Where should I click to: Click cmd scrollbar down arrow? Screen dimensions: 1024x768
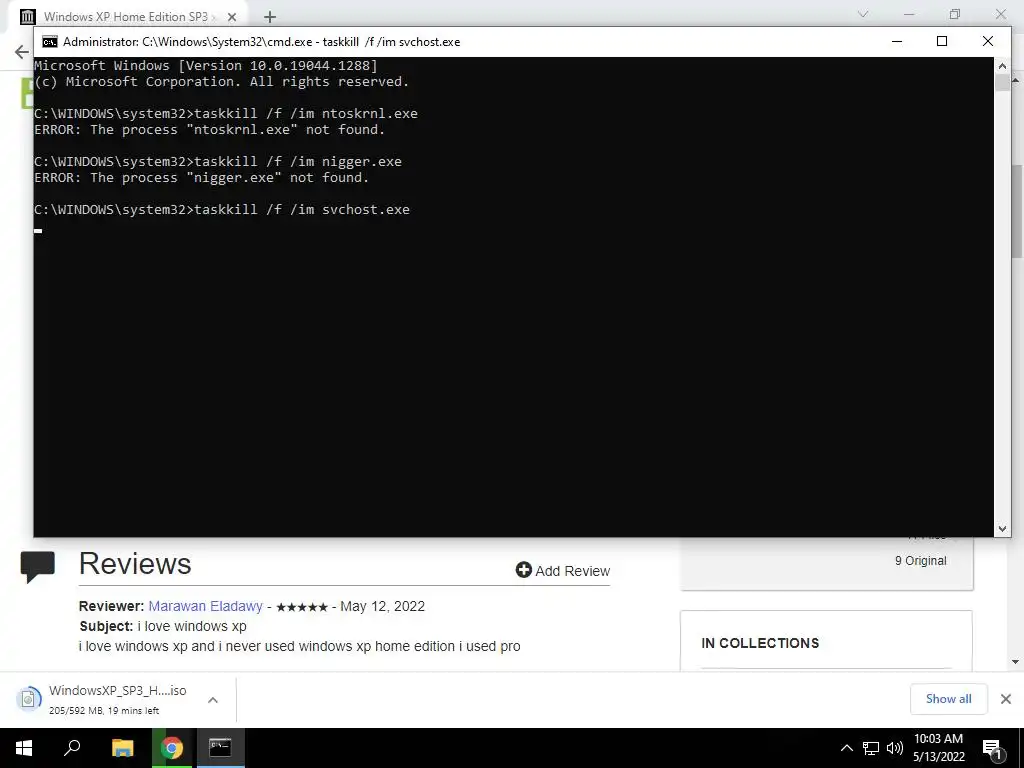click(x=1002, y=529)
